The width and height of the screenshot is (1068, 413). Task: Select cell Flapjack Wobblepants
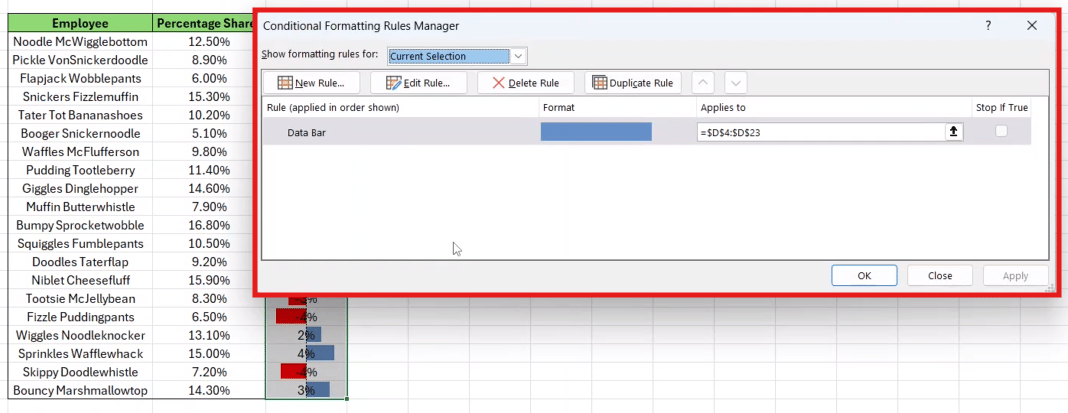(x=80, y=78)
